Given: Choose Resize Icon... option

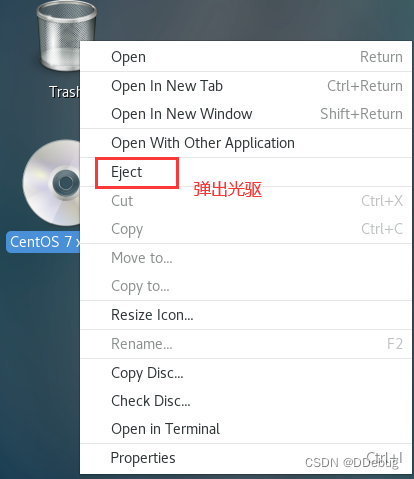Looking at the screenshot, I should pyautogui.click(x=246, y=315).
